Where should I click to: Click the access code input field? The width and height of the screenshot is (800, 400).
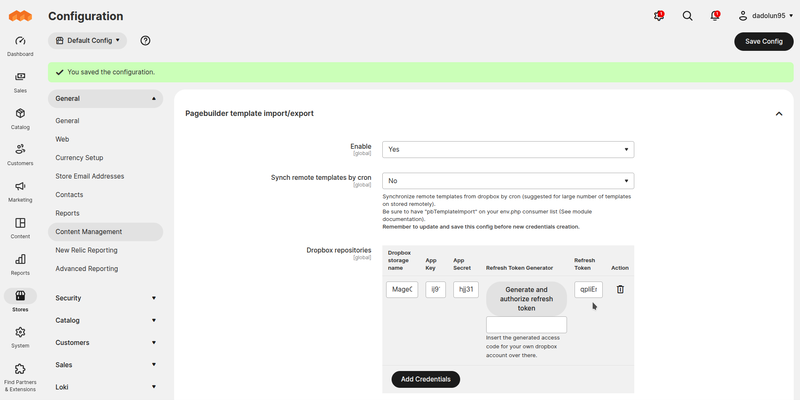coord(526,325)
